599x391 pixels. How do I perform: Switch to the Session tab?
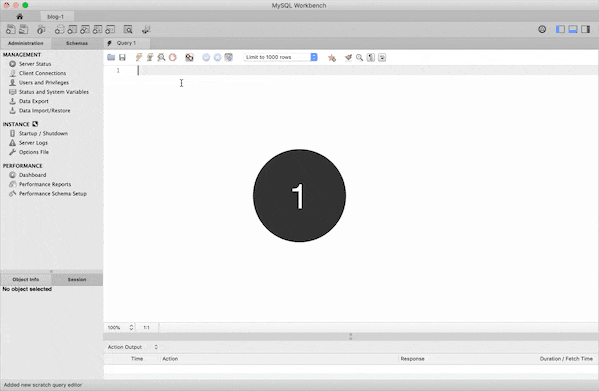tap(77, 280)
